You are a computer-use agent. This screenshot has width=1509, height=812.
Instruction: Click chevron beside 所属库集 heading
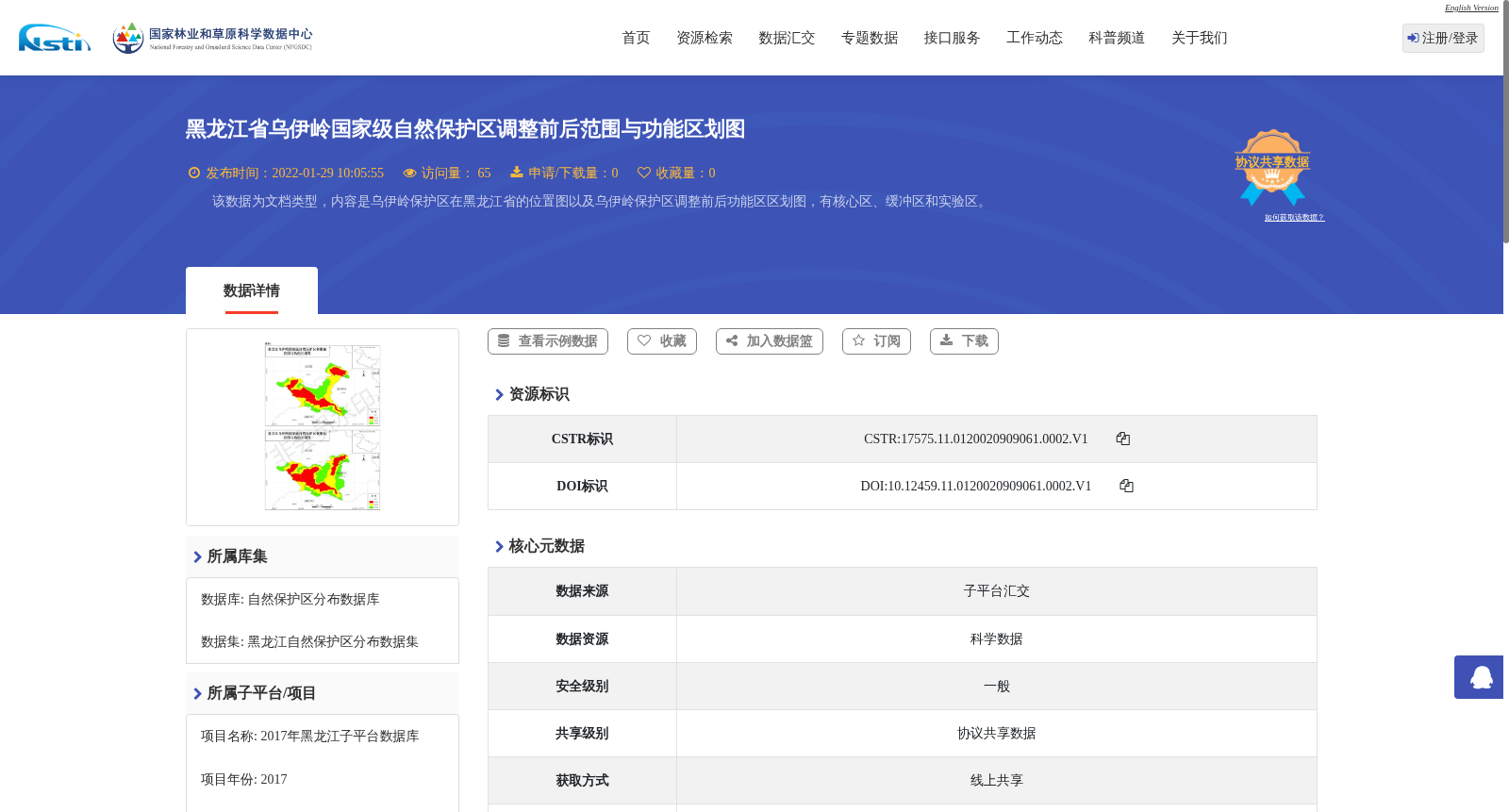(197, 557)
